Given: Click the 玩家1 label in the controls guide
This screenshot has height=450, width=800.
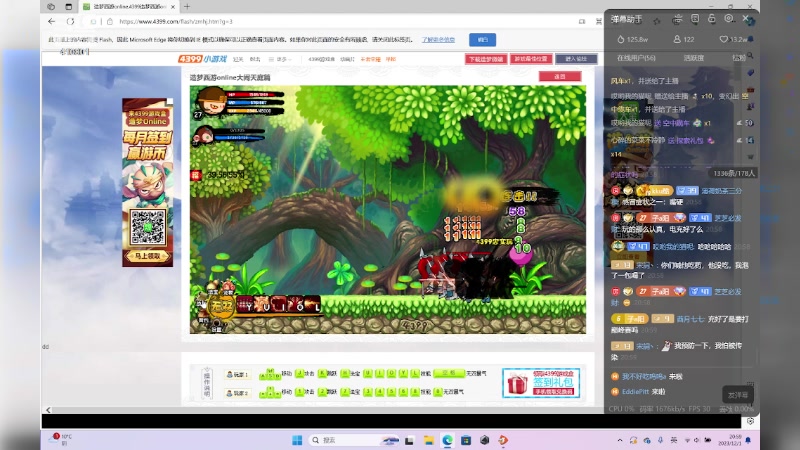Looking at the screenshot, I should [237, 374].
